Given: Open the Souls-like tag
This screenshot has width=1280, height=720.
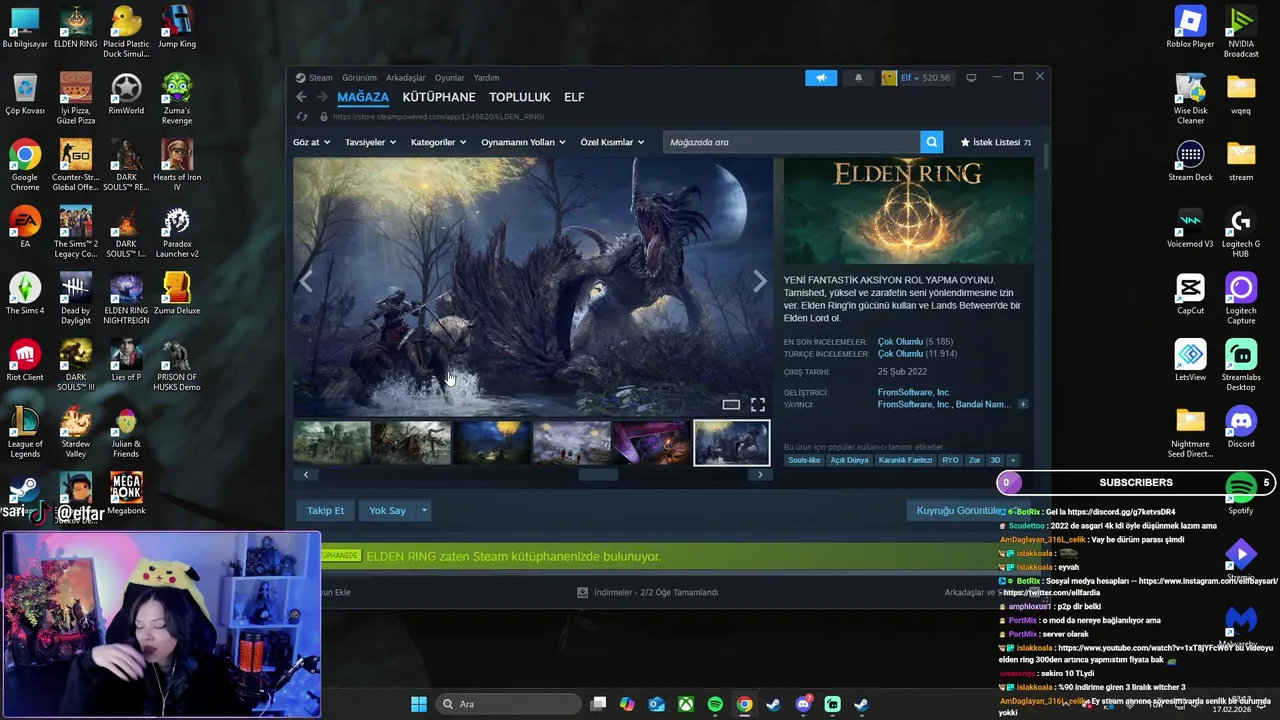Looking at the screenshot, I should 804,460.
